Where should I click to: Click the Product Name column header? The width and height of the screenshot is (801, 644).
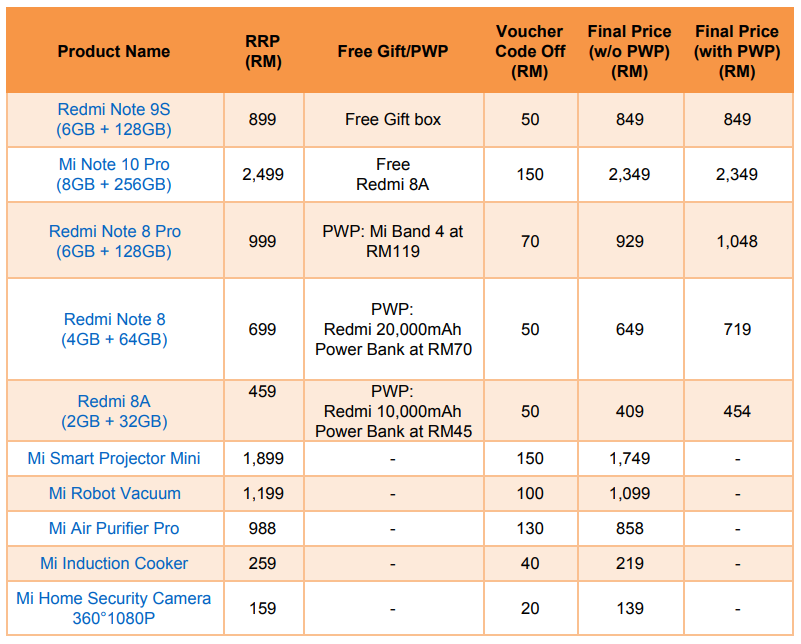[x=114, y=51]
